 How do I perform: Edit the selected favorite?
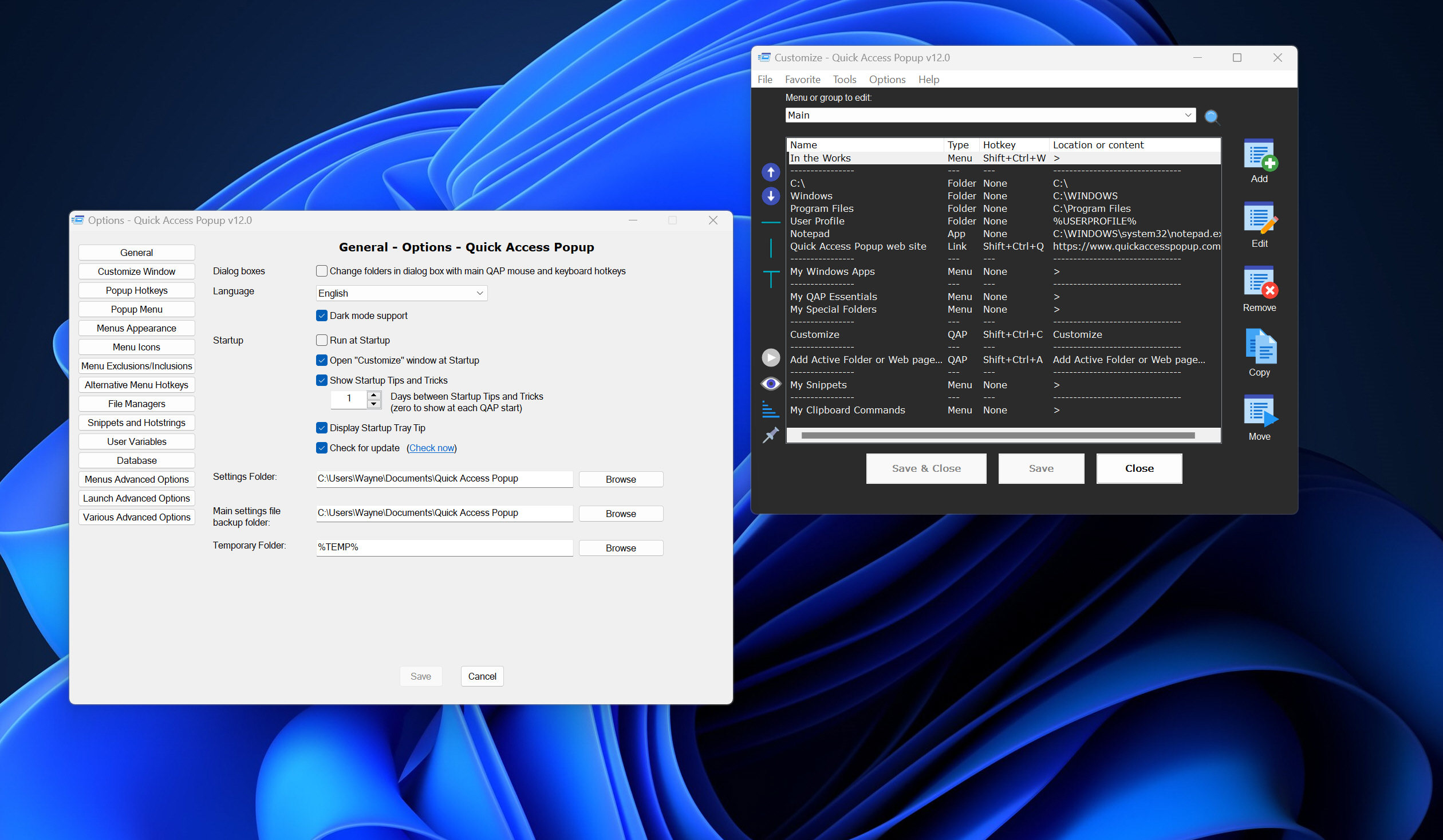tap(1259, 225)
